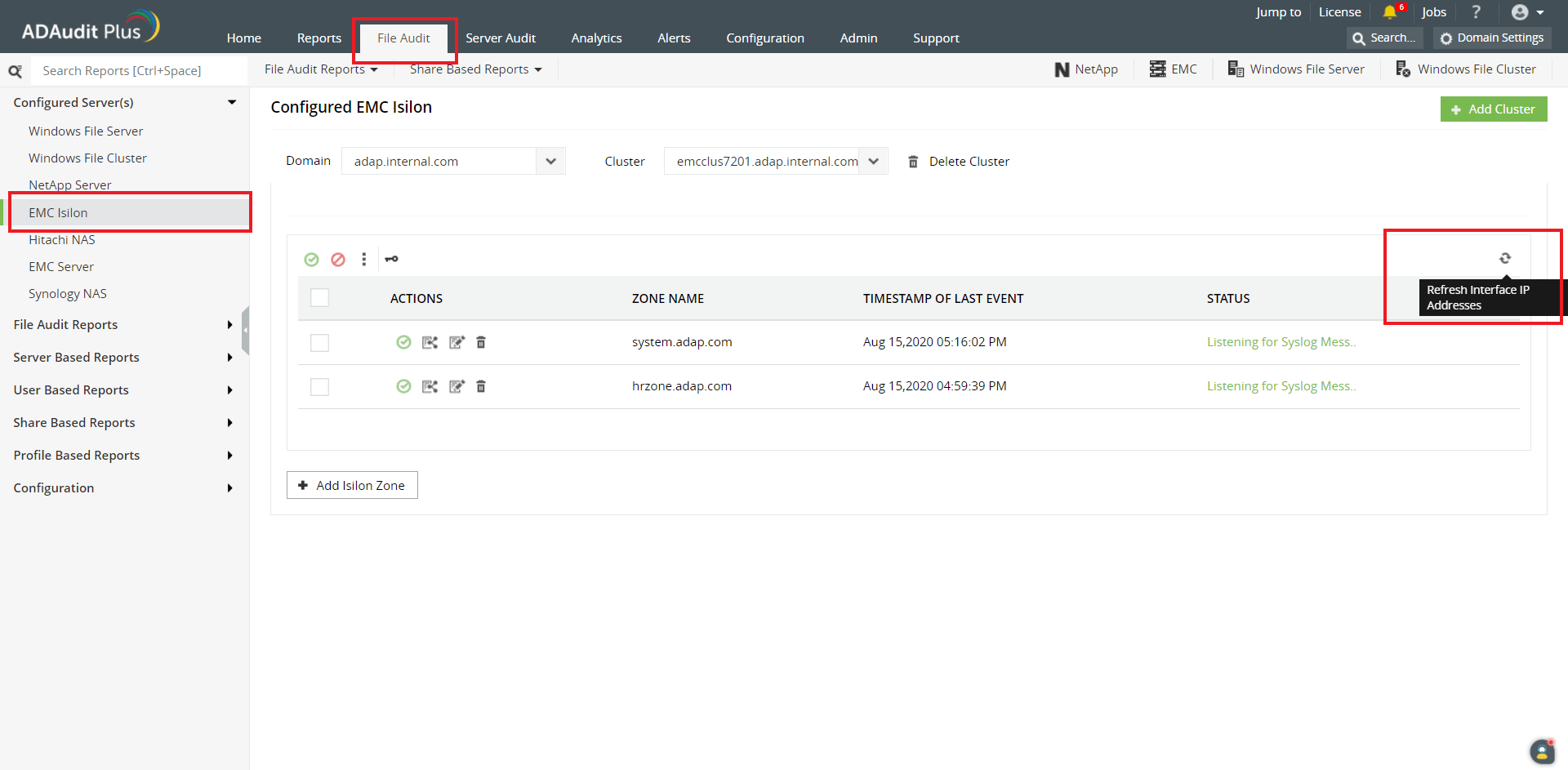Select all zones with the header checkbox
This screenshot has height=770, width=1568.
click(x=319, y=298)
